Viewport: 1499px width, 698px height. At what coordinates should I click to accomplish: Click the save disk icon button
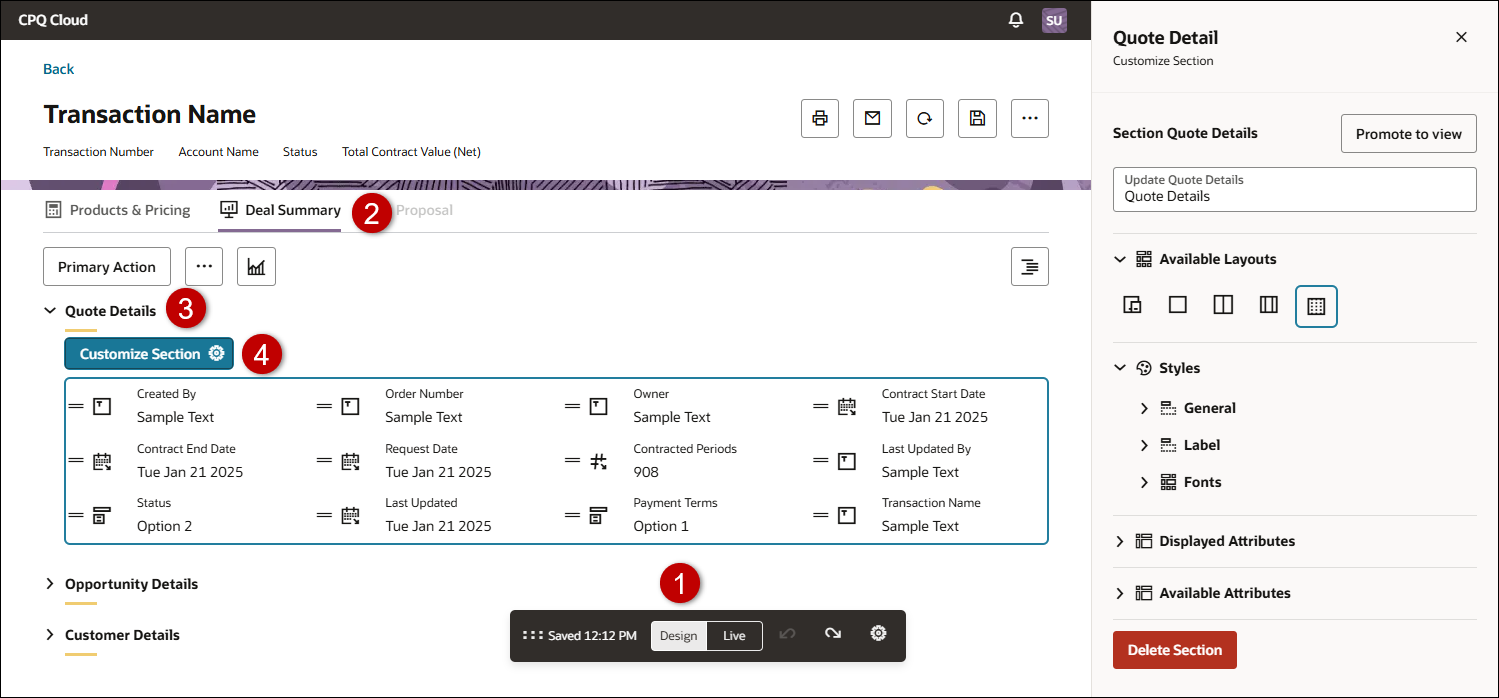[977, 118]
